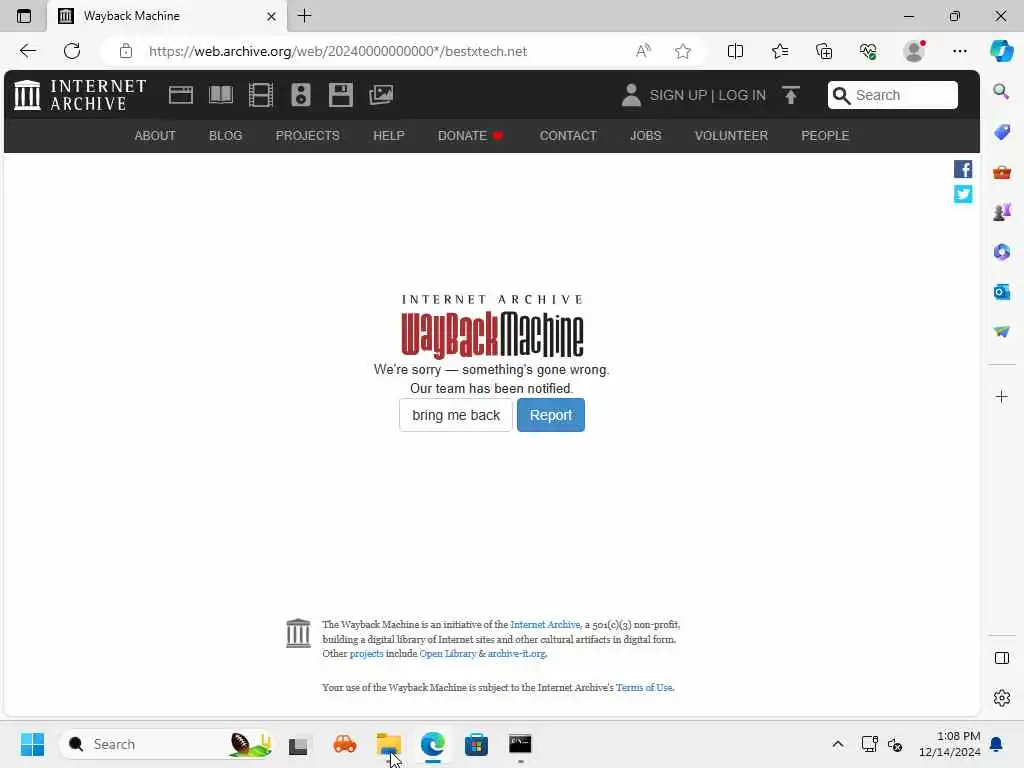Open the Internet Archive home logo
This screenshot has height=768, width=1024.
[80, 95]
